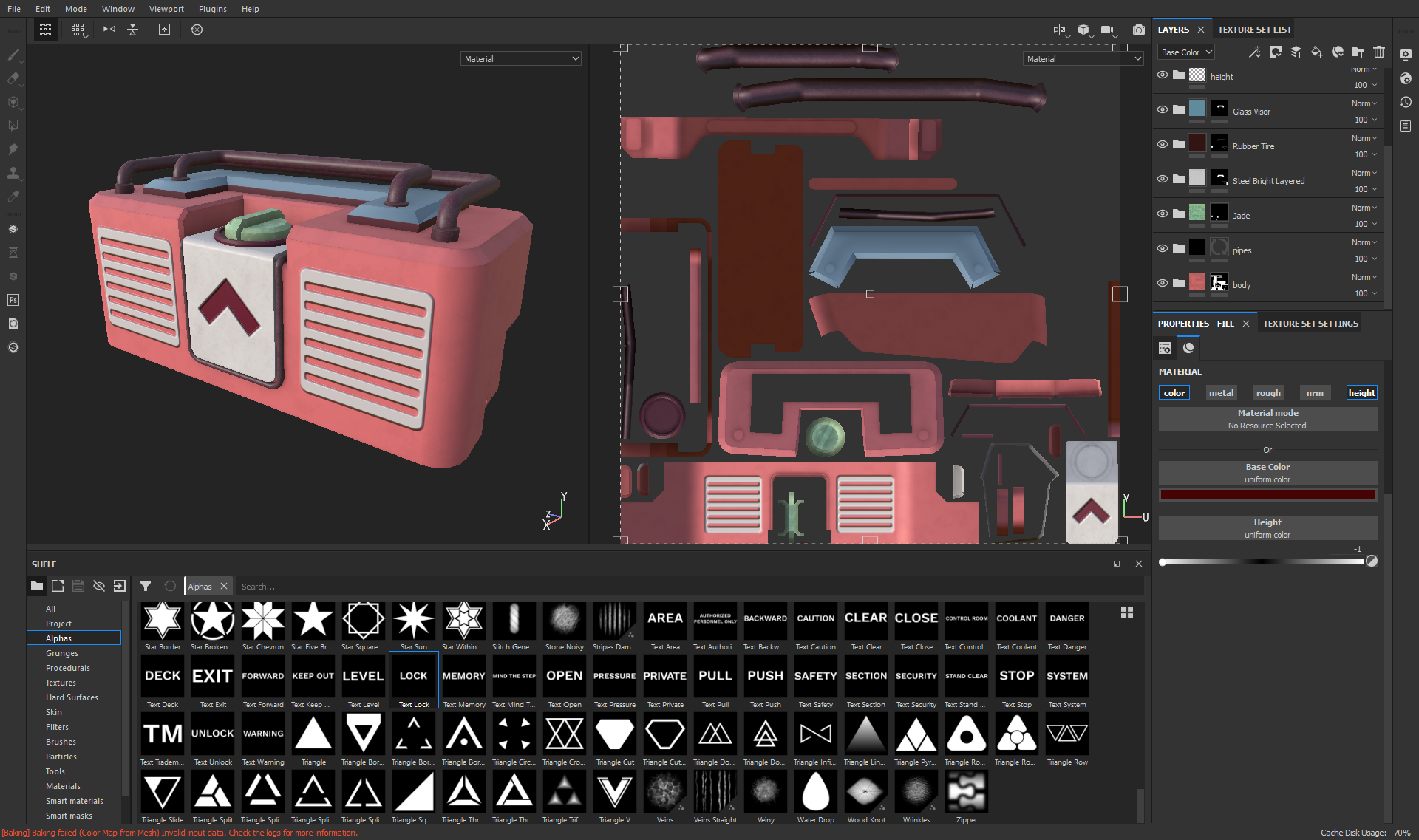The width and height of the screenshot is (1419, 840).
Task: Open the Base Color channel dropdown
Action: [x=1186, y=52]
